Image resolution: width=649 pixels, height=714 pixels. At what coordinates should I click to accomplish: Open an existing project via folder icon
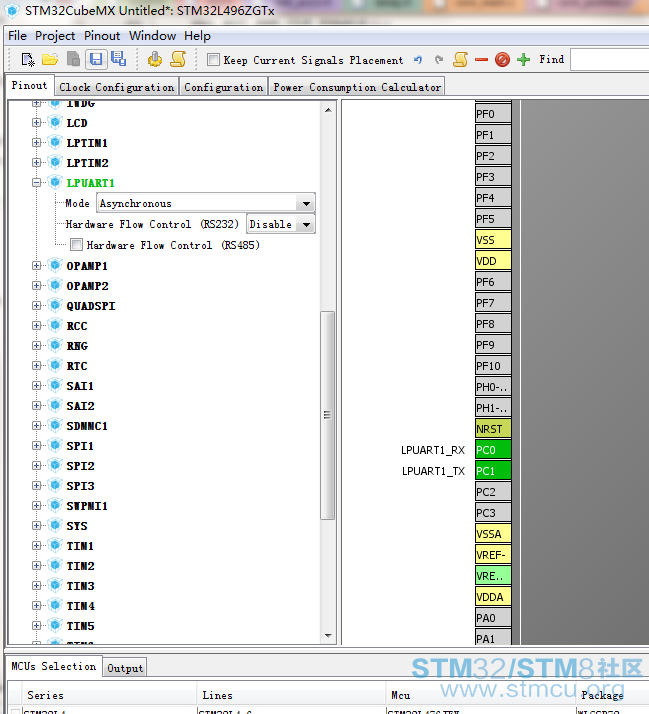[x=50, y=59]
